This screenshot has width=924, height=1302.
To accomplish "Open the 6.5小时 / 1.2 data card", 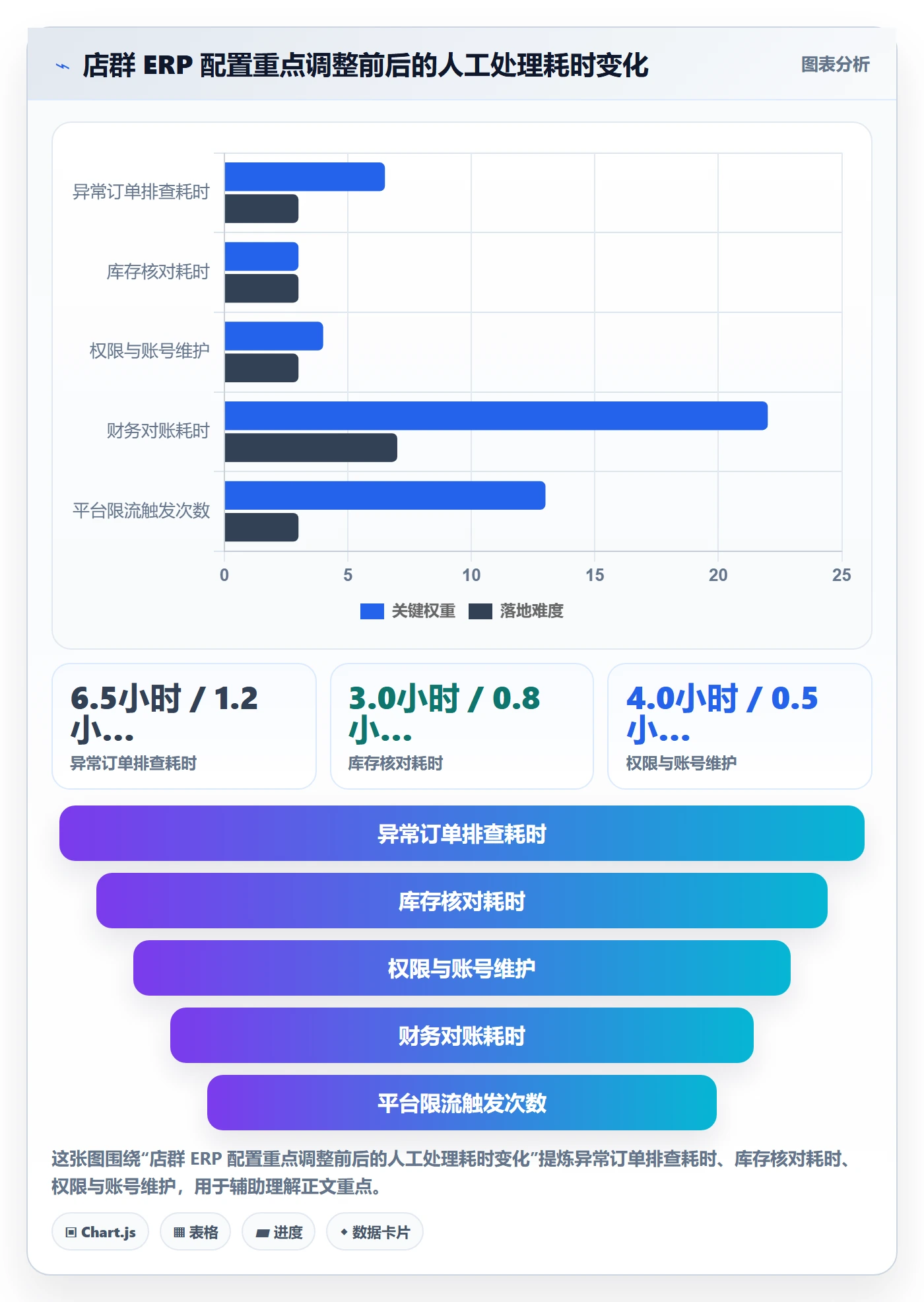I will (x=184, y=726).
